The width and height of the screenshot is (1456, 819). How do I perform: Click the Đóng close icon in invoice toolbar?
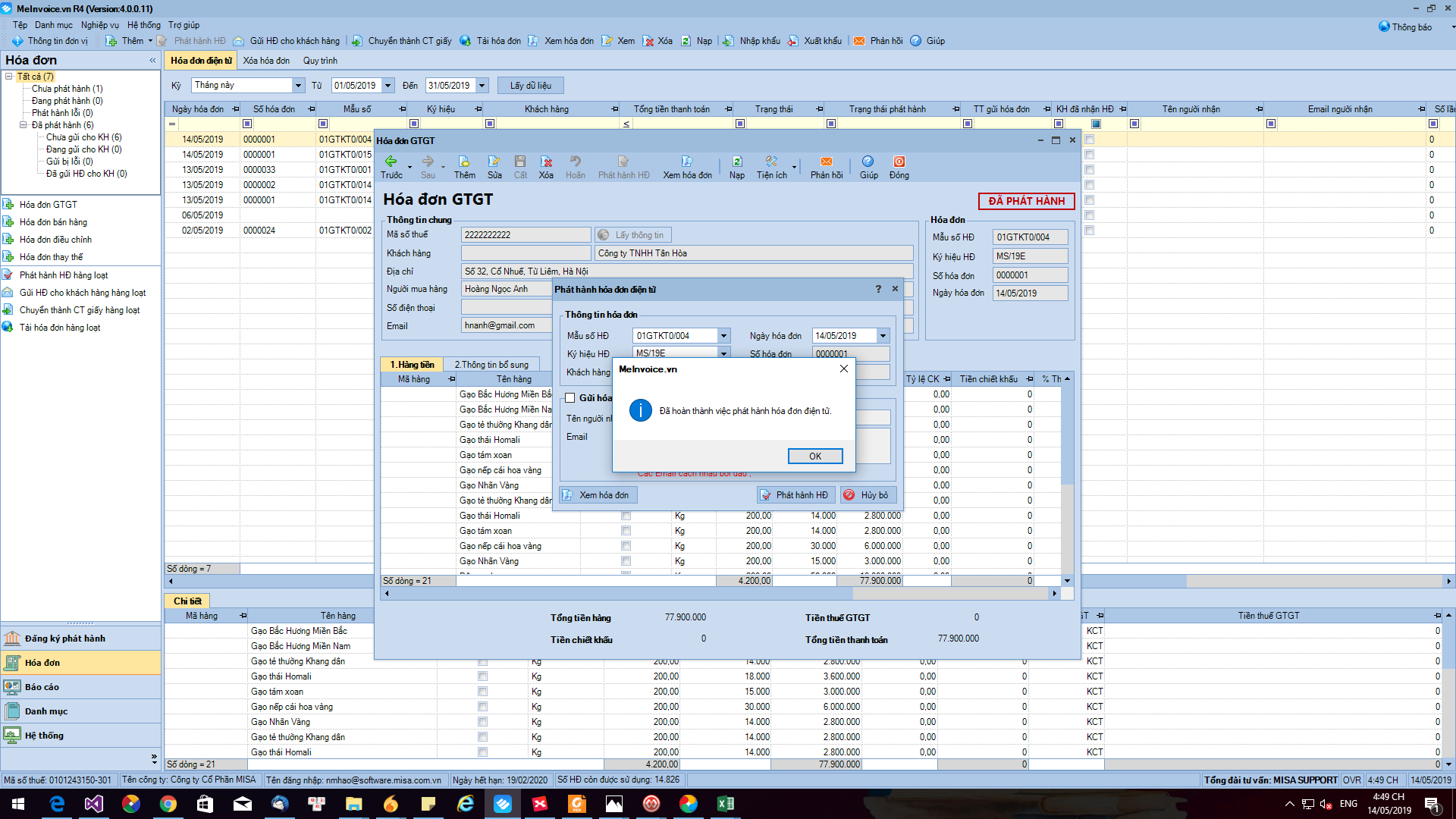[899, 162]
